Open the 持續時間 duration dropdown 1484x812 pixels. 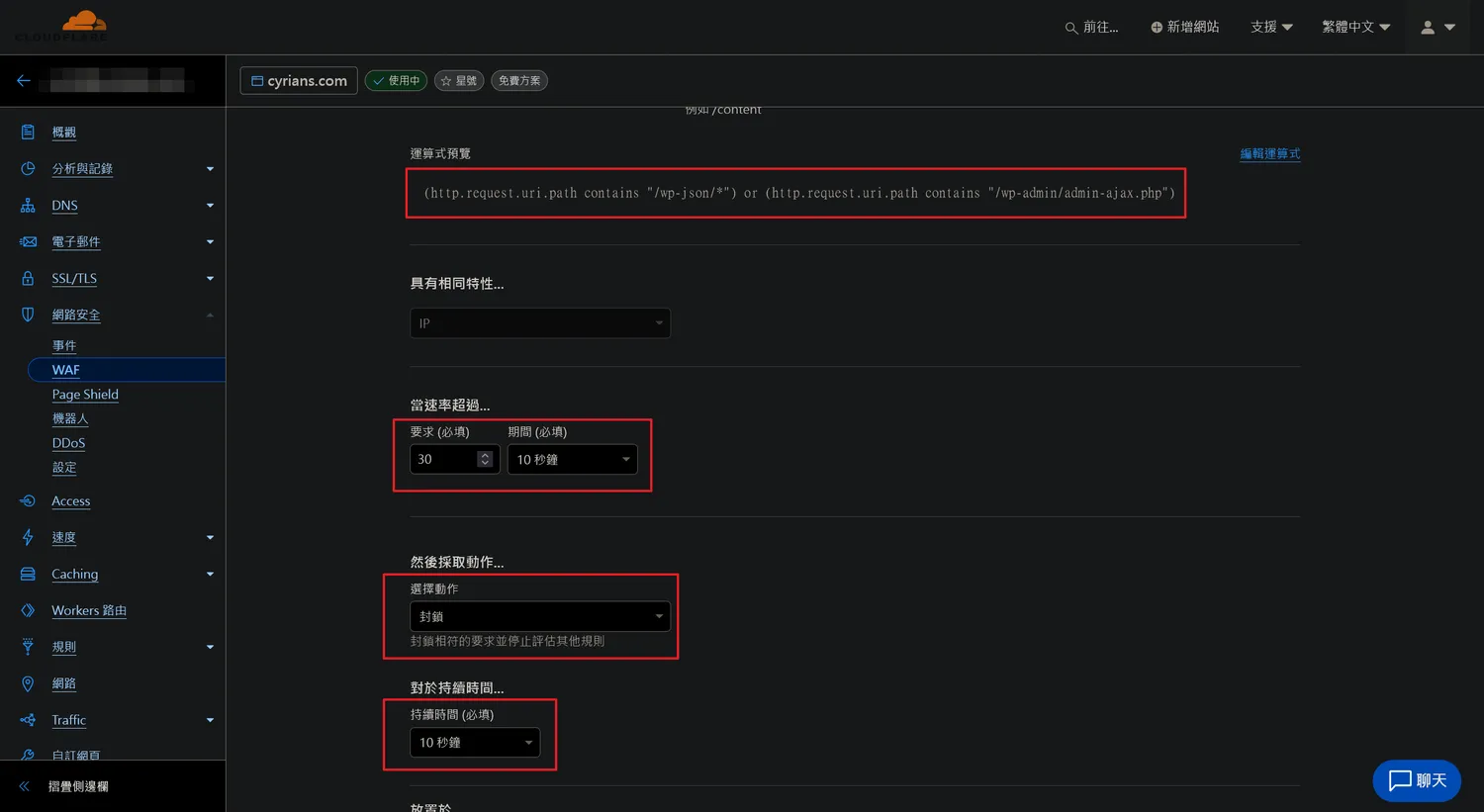475,743
